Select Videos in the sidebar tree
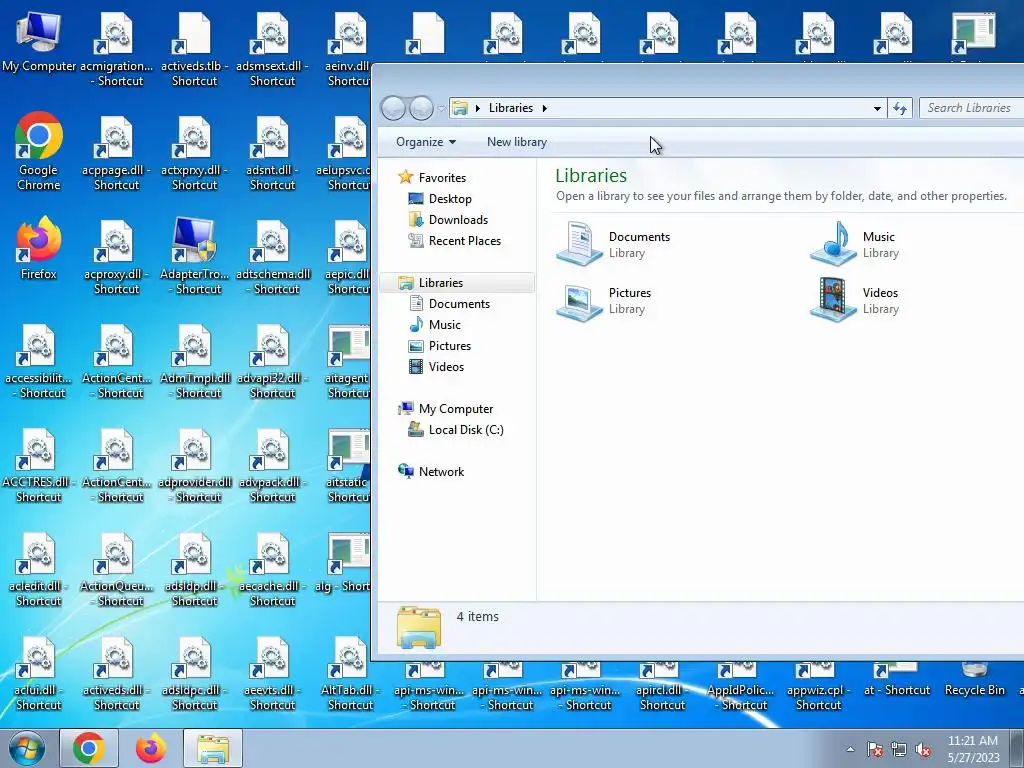This screenshot has height=768, width=1024. click(436, 366)
